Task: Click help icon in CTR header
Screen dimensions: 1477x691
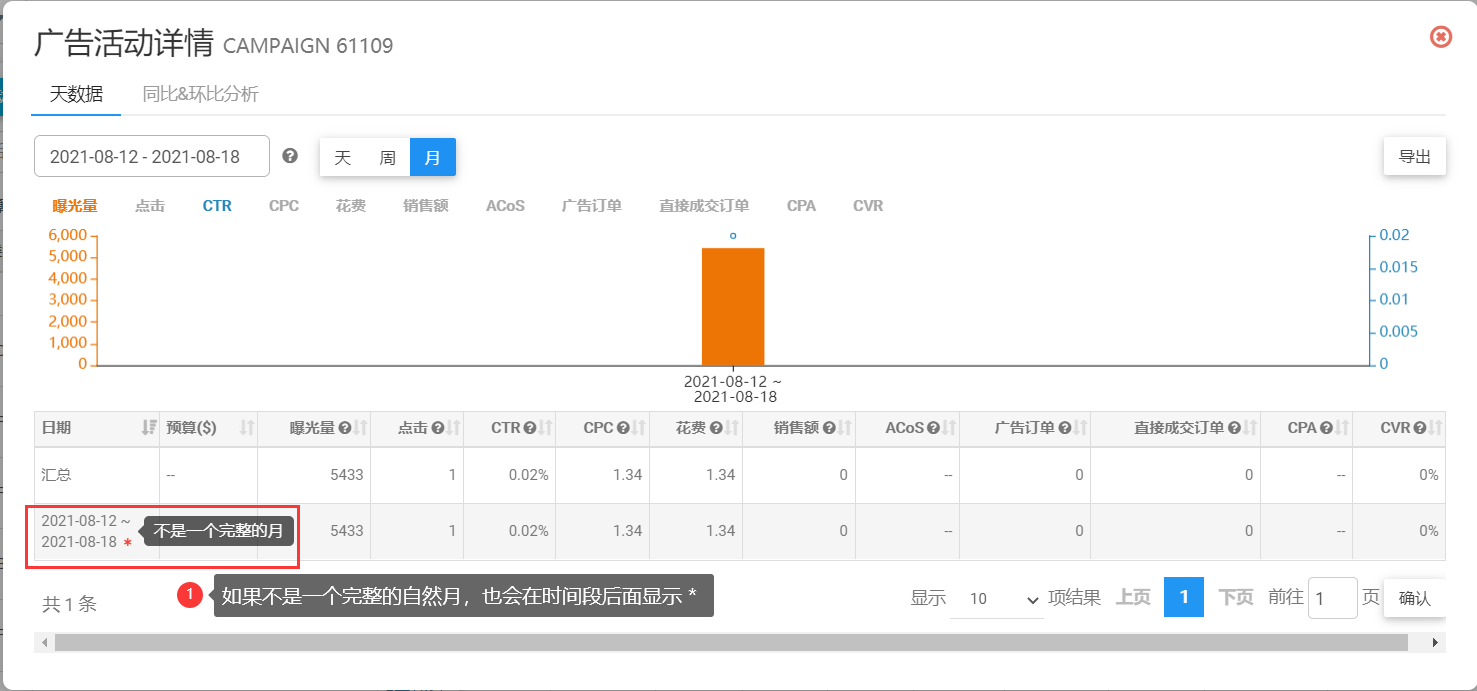Action: pos(531,428)
